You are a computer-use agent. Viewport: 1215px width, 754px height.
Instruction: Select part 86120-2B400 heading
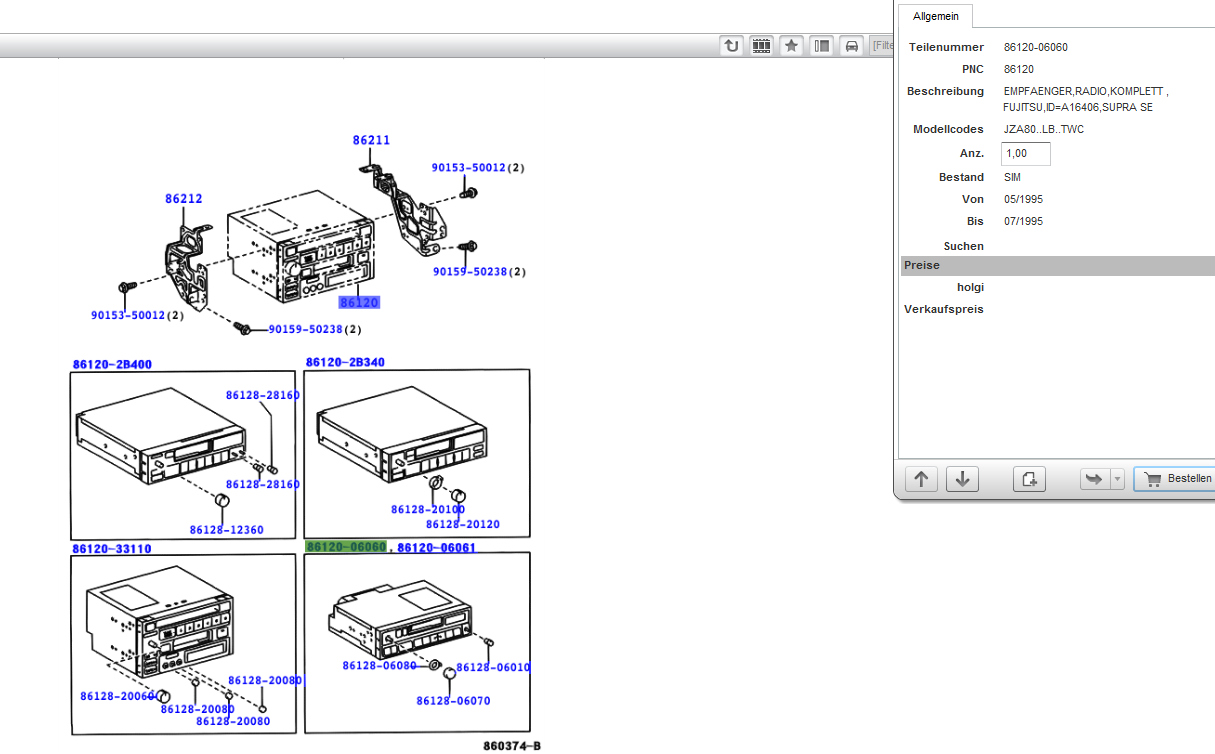tap(112, 364)
